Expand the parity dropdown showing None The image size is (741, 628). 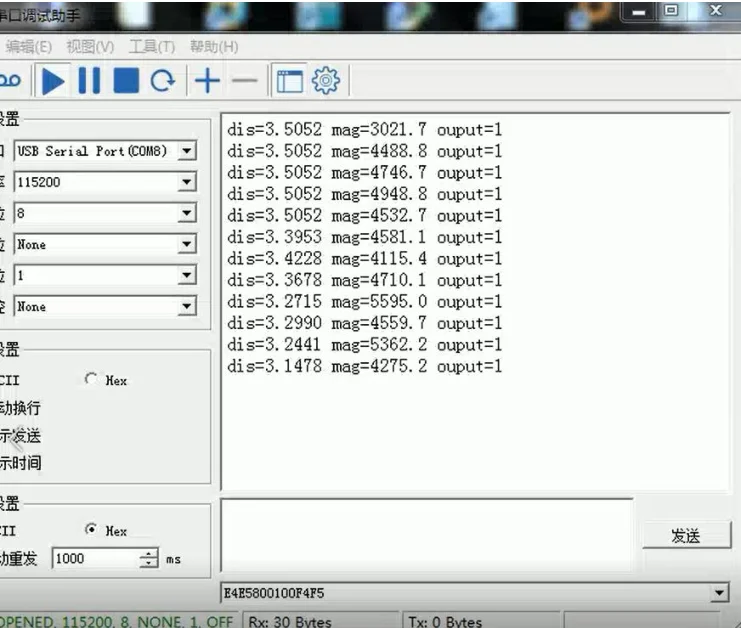187,244
